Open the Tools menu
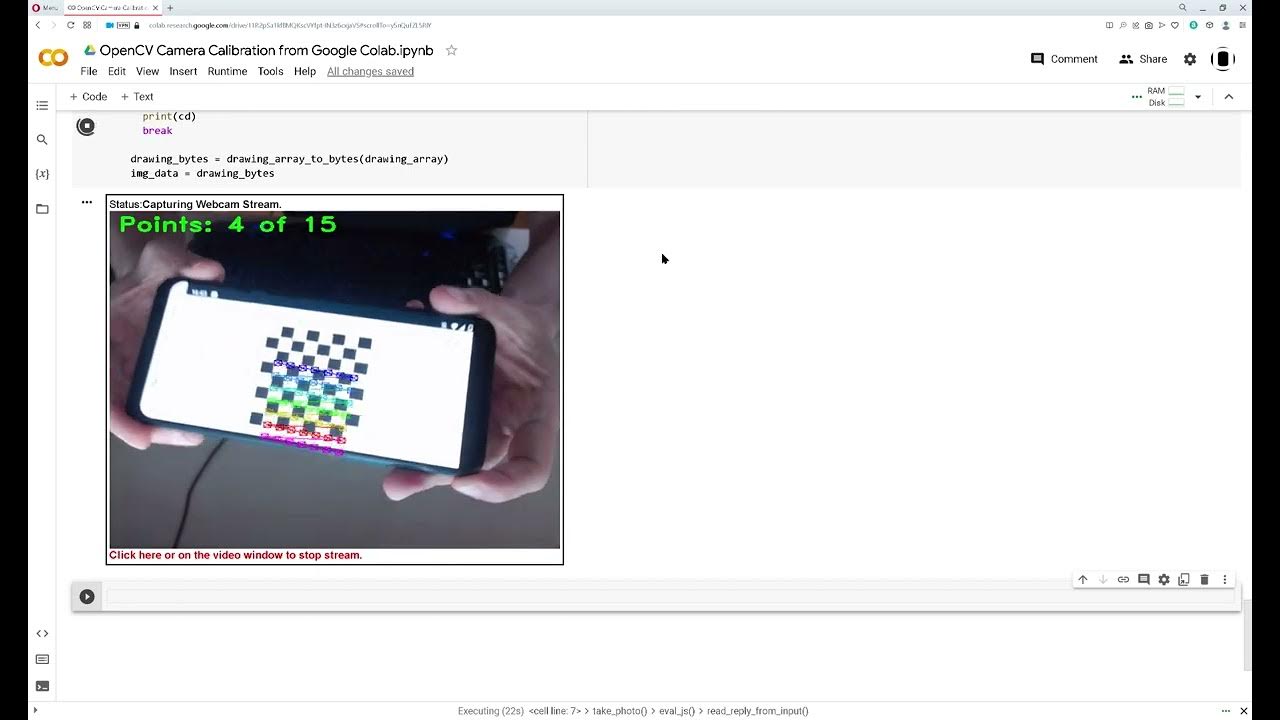This screenshot has width=1280, height=720. 270,72
